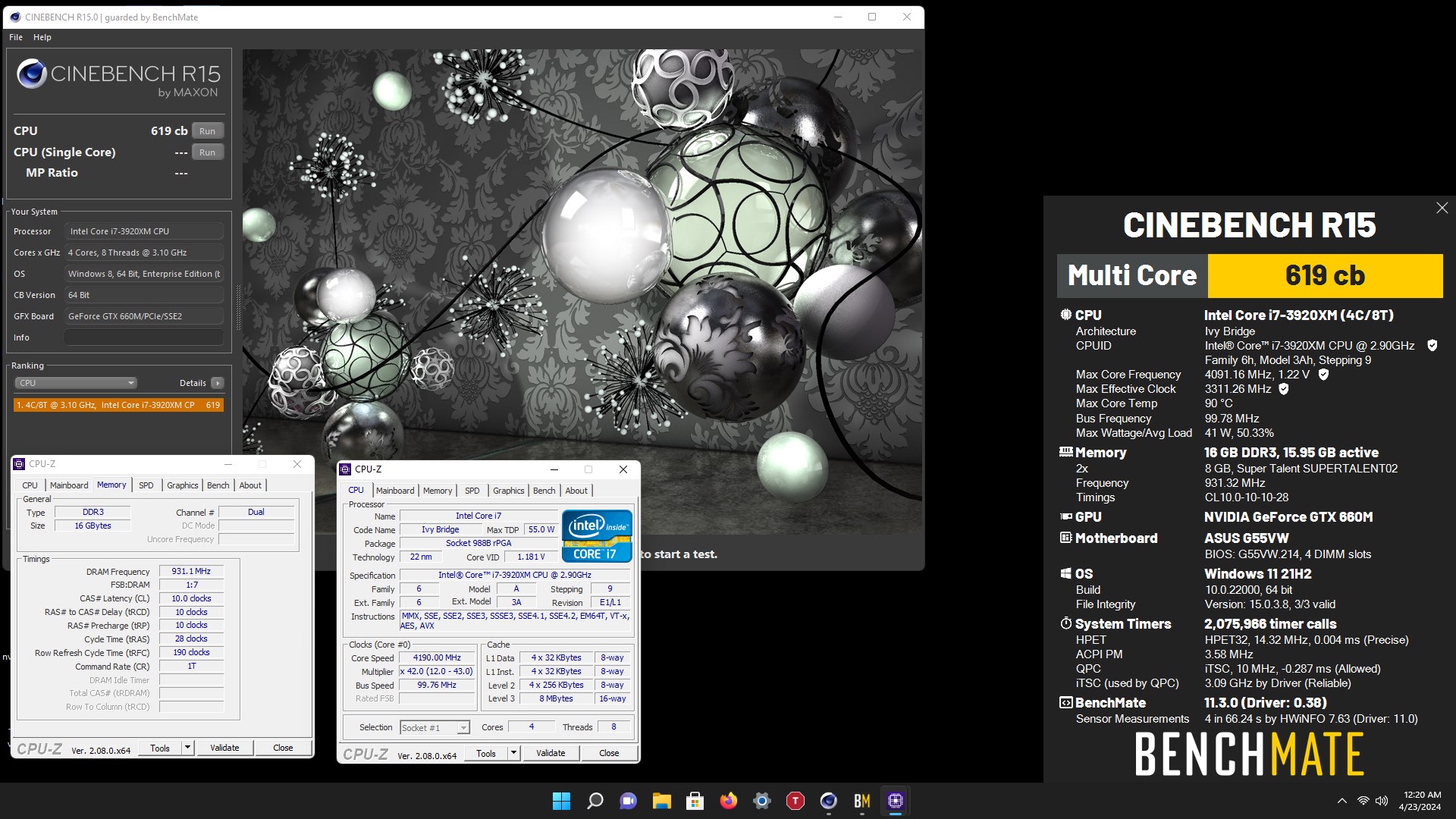Switch to Memory tab in front CPU-Z window

click(438, 491)
